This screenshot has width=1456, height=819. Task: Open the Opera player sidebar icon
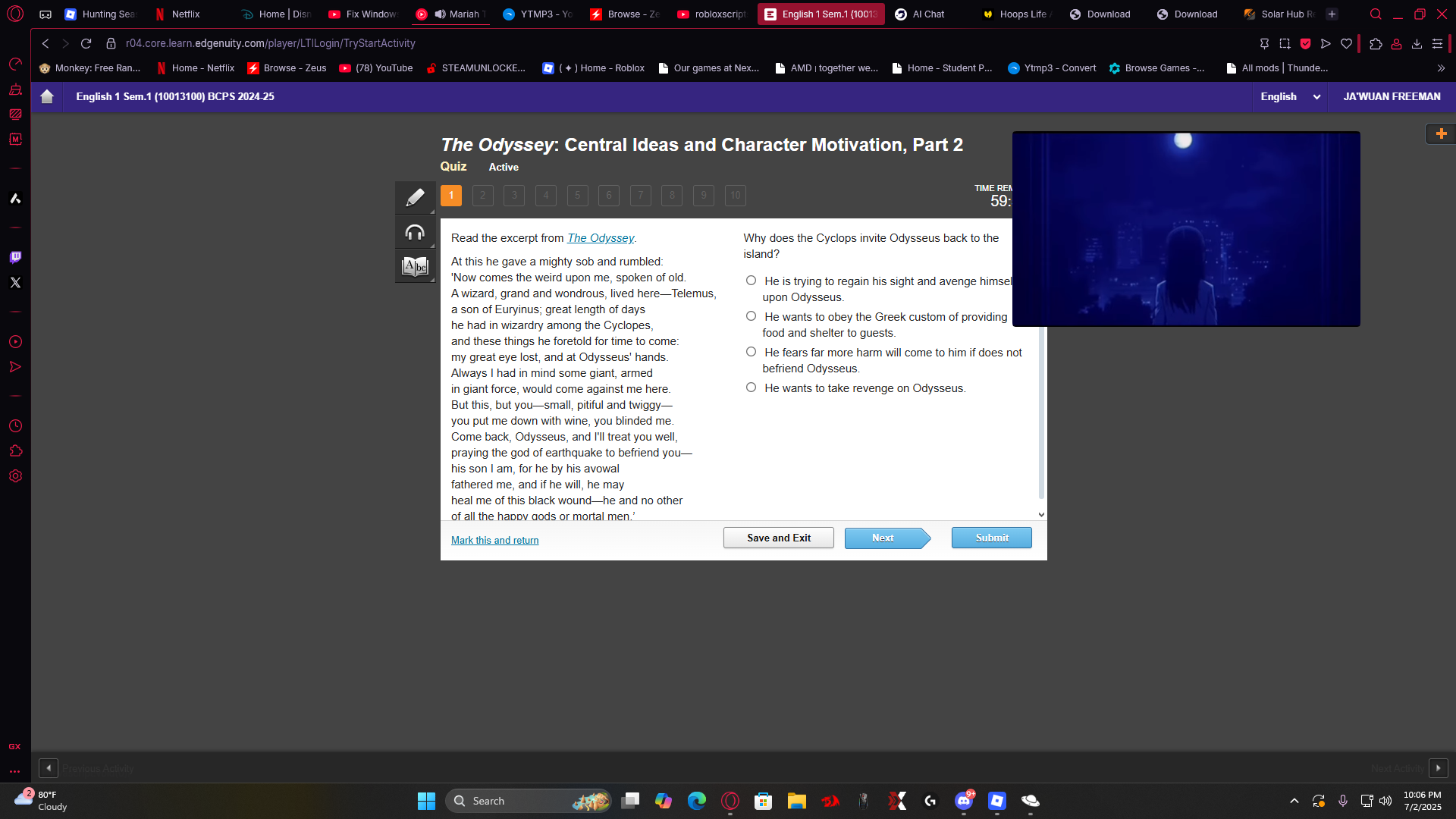pyautogui.click(x=15, y=342)
